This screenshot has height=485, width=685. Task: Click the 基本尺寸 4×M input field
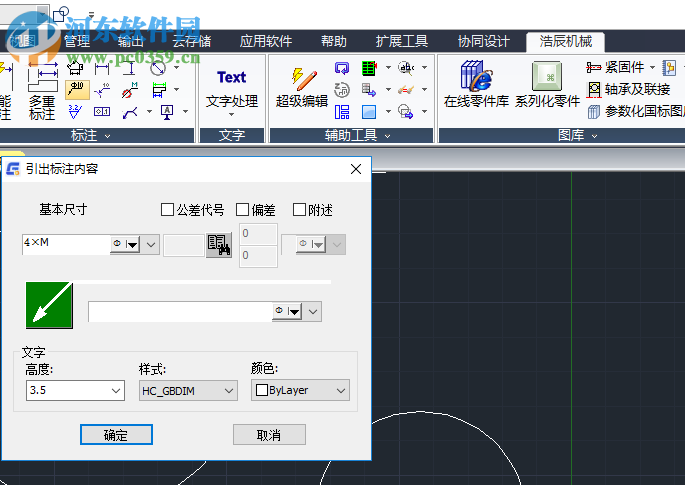66,244
